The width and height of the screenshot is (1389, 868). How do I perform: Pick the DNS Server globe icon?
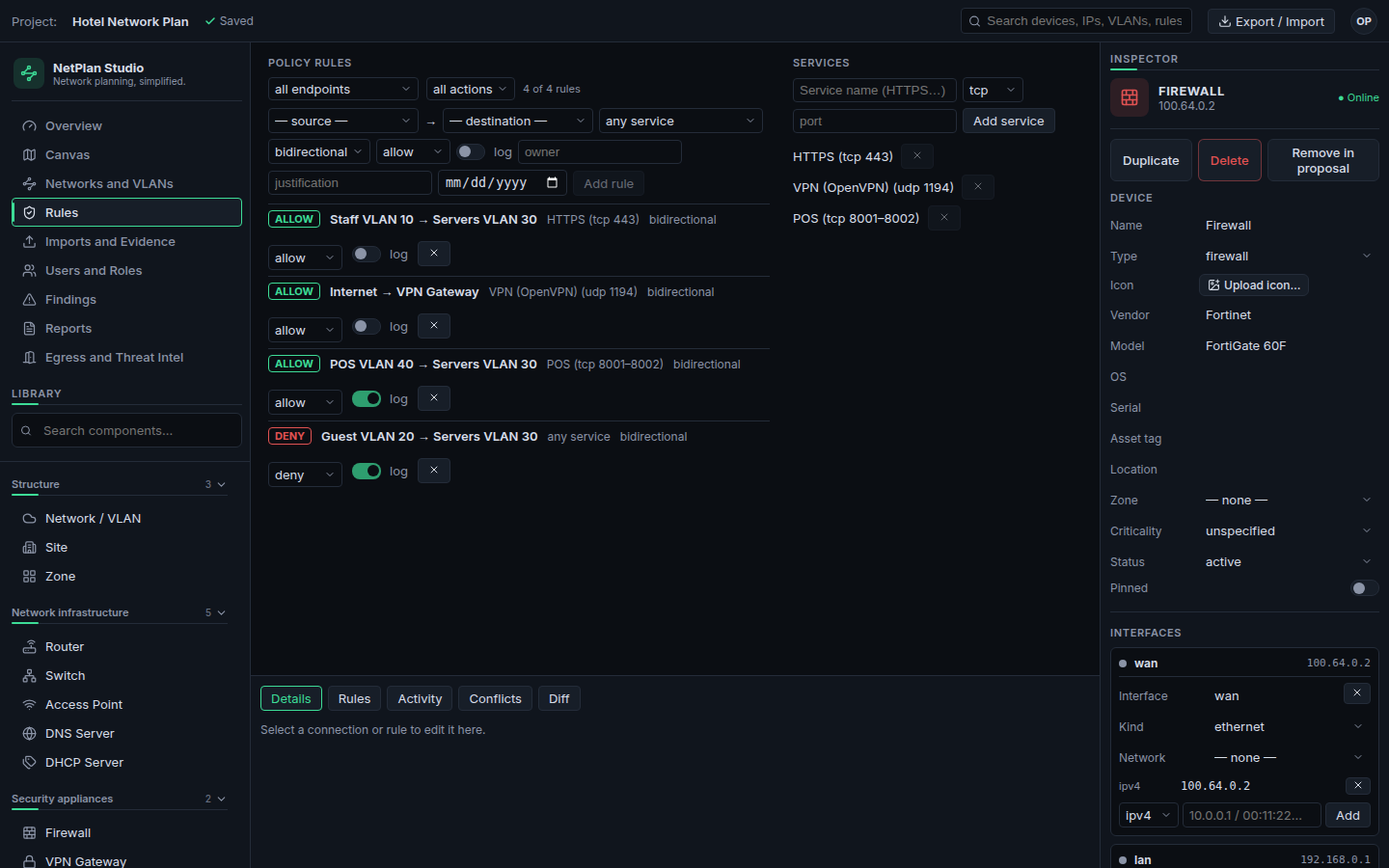click(29, 734)
